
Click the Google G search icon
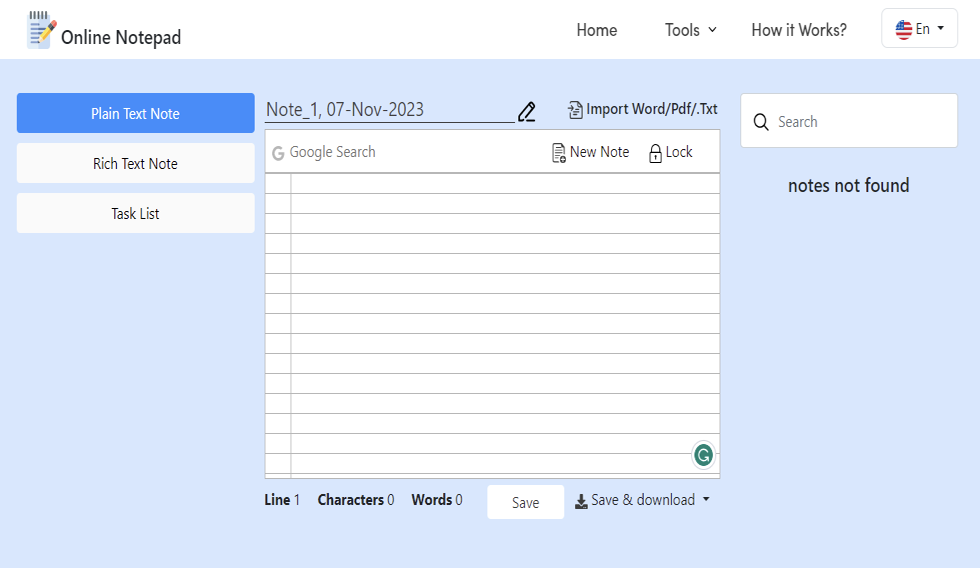[278, 153]
